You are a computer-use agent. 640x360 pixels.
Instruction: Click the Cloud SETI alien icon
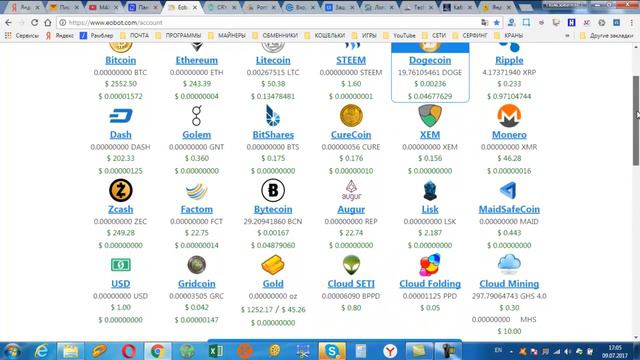coord(351,265)
